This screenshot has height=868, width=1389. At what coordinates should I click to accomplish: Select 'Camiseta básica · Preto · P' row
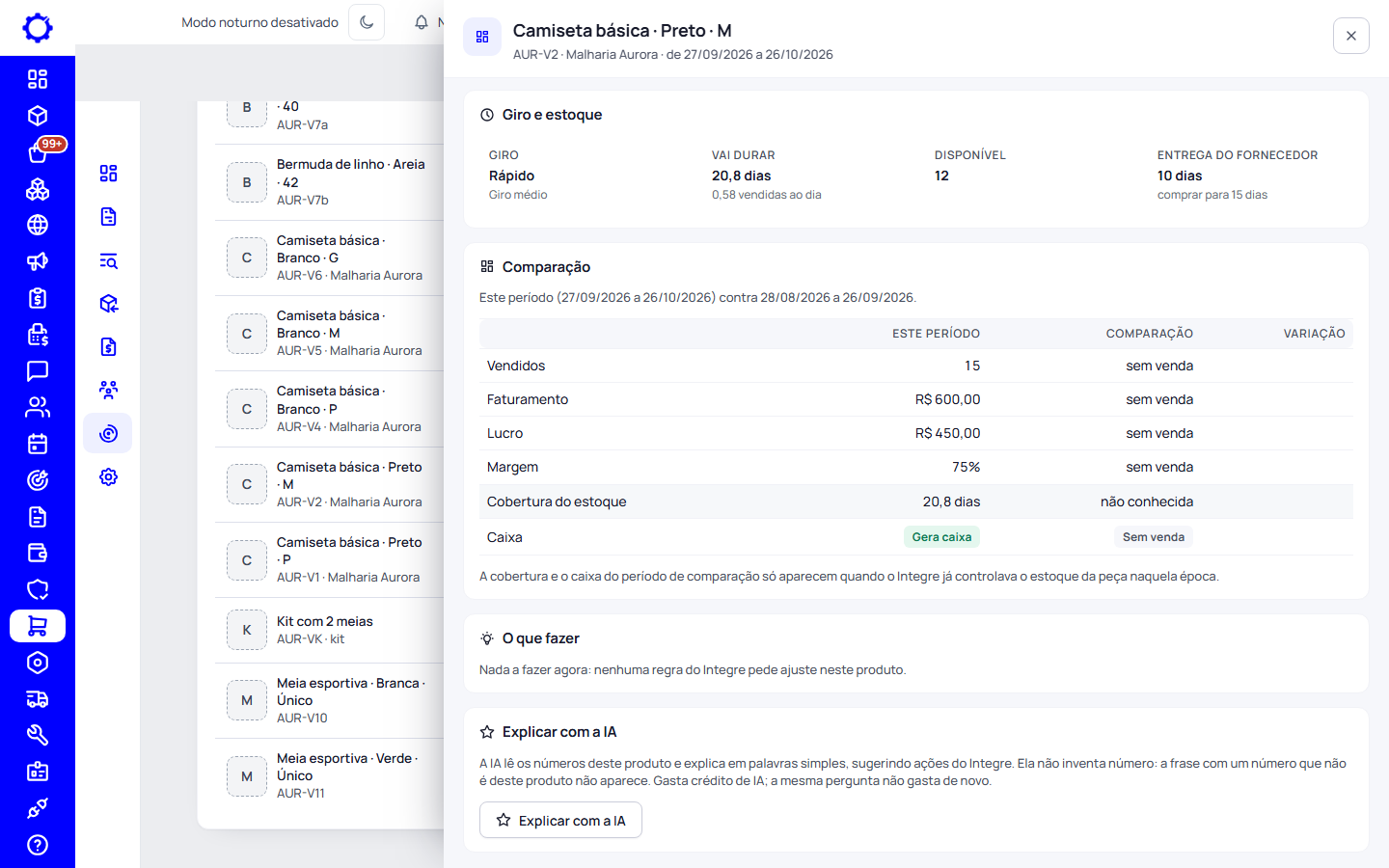click(x=329, y=559)
